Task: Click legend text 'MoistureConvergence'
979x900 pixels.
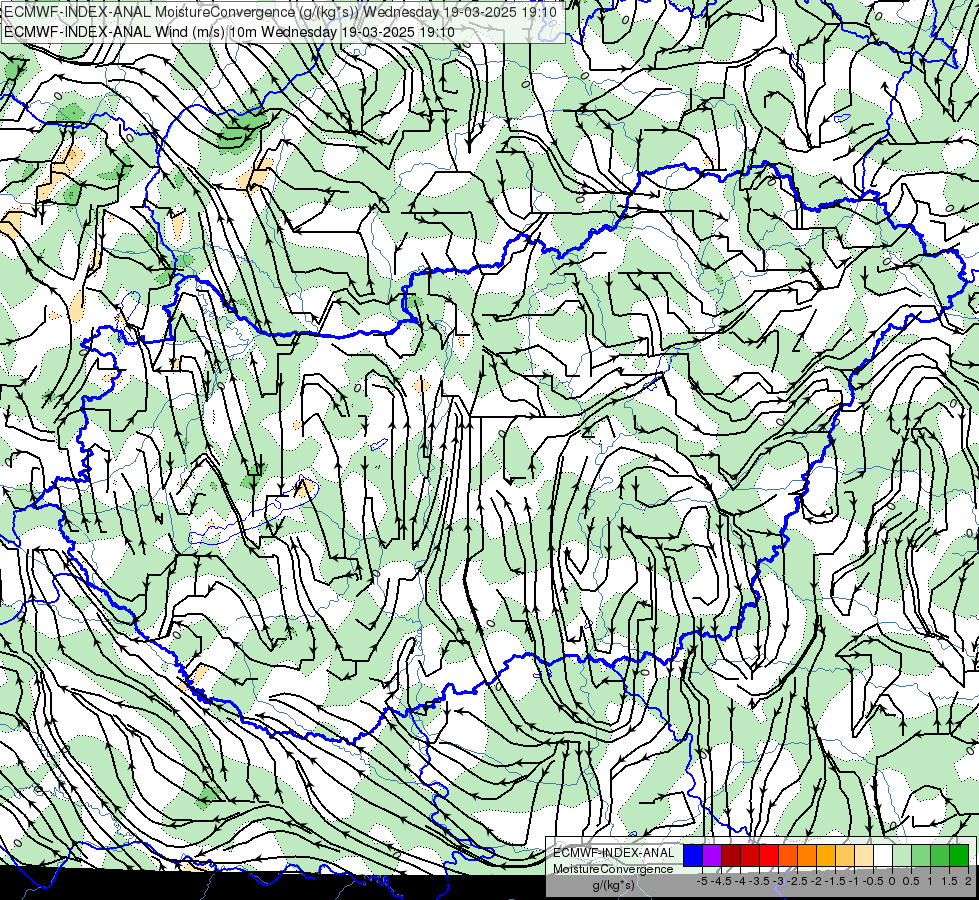Action: point(613,869)
